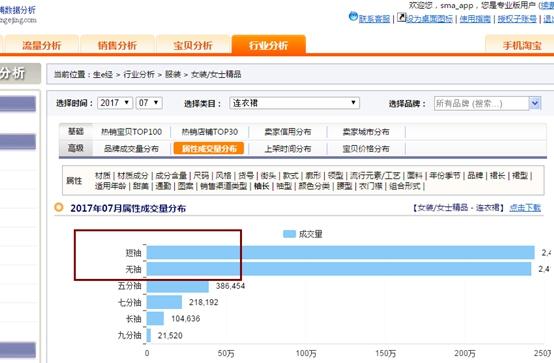554x363 pixels.
Task: Select the 属性成交量分布 sub-tab
Action: click(209, 148)
